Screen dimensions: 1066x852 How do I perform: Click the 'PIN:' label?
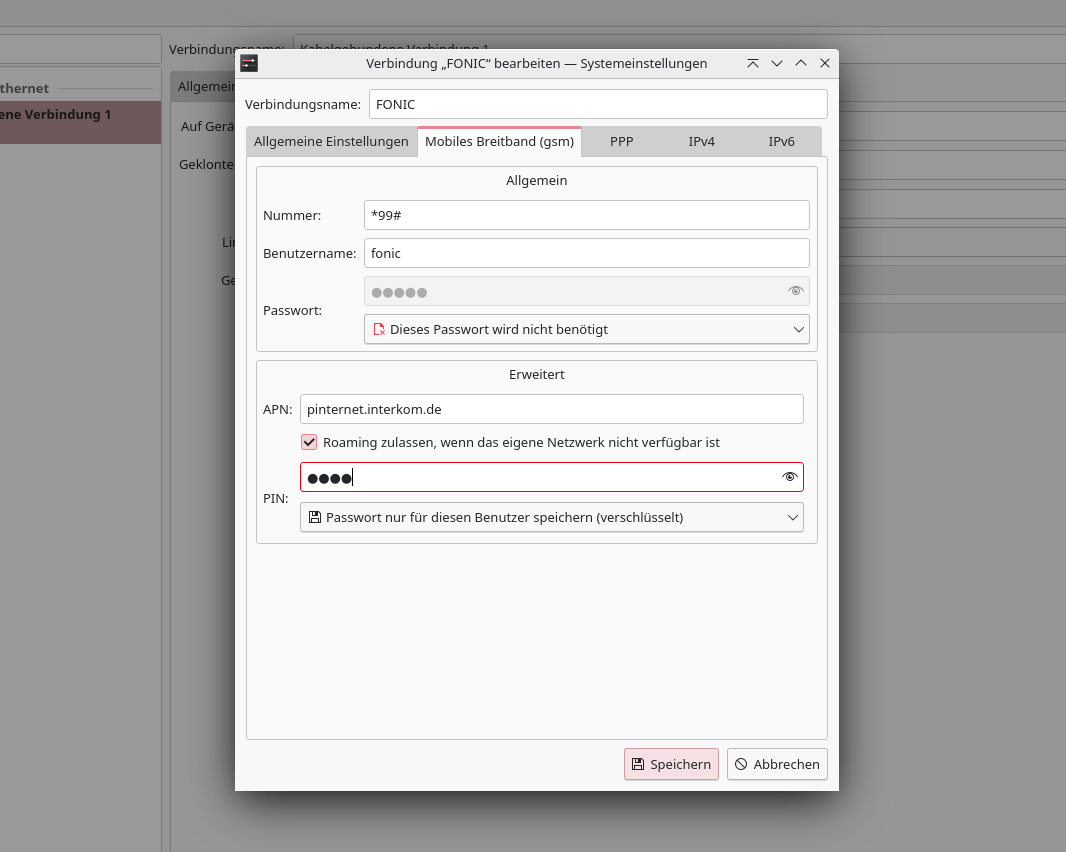coord(275,498)
